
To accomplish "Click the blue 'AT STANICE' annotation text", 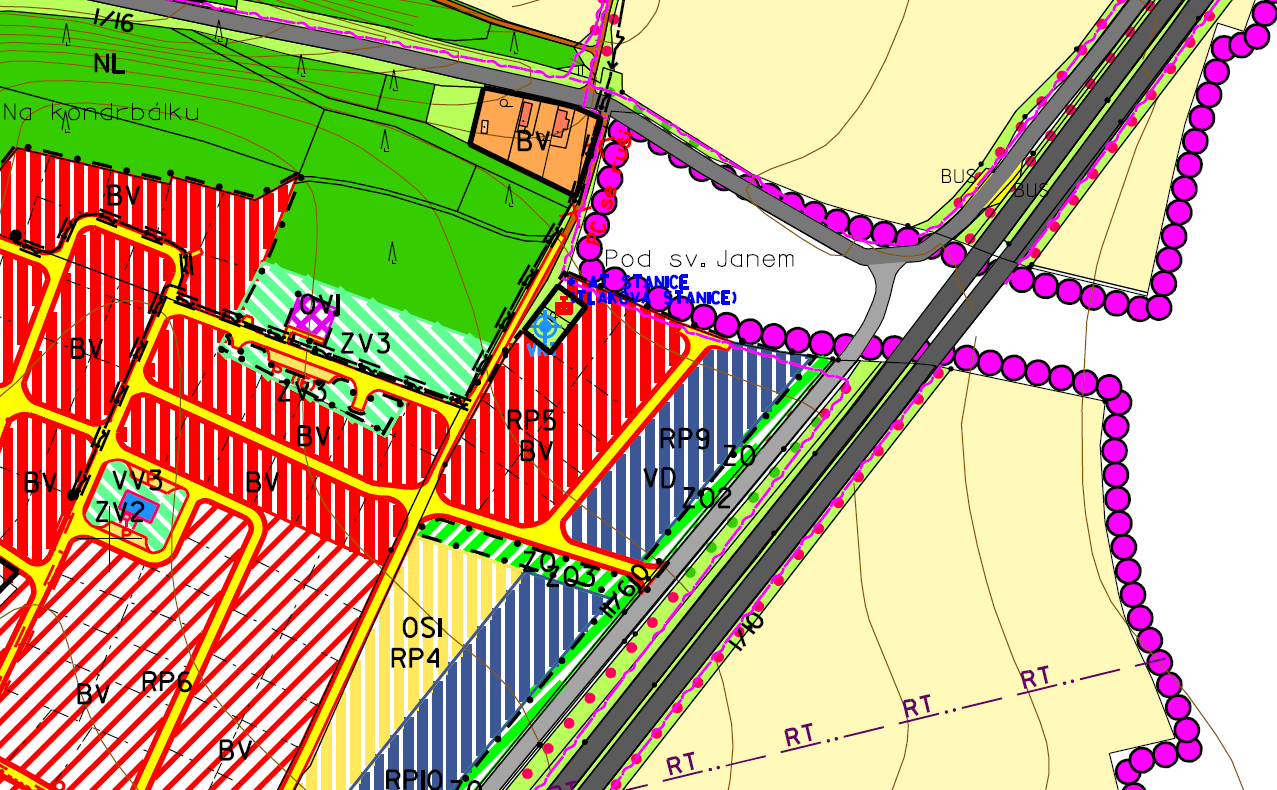I will pyautogui.click(x=640, y=283).
